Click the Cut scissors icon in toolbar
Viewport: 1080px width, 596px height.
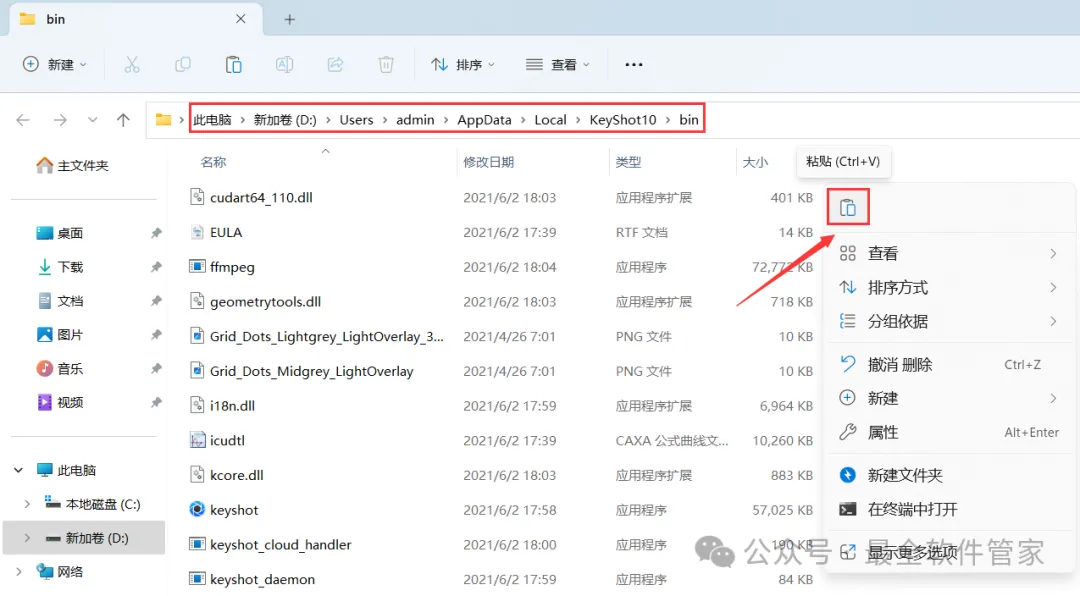click(132, 65)
